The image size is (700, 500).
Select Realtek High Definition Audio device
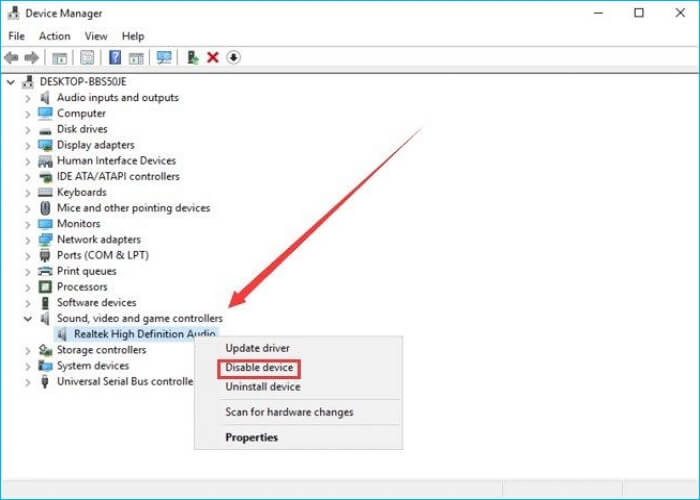click(145, 334)
